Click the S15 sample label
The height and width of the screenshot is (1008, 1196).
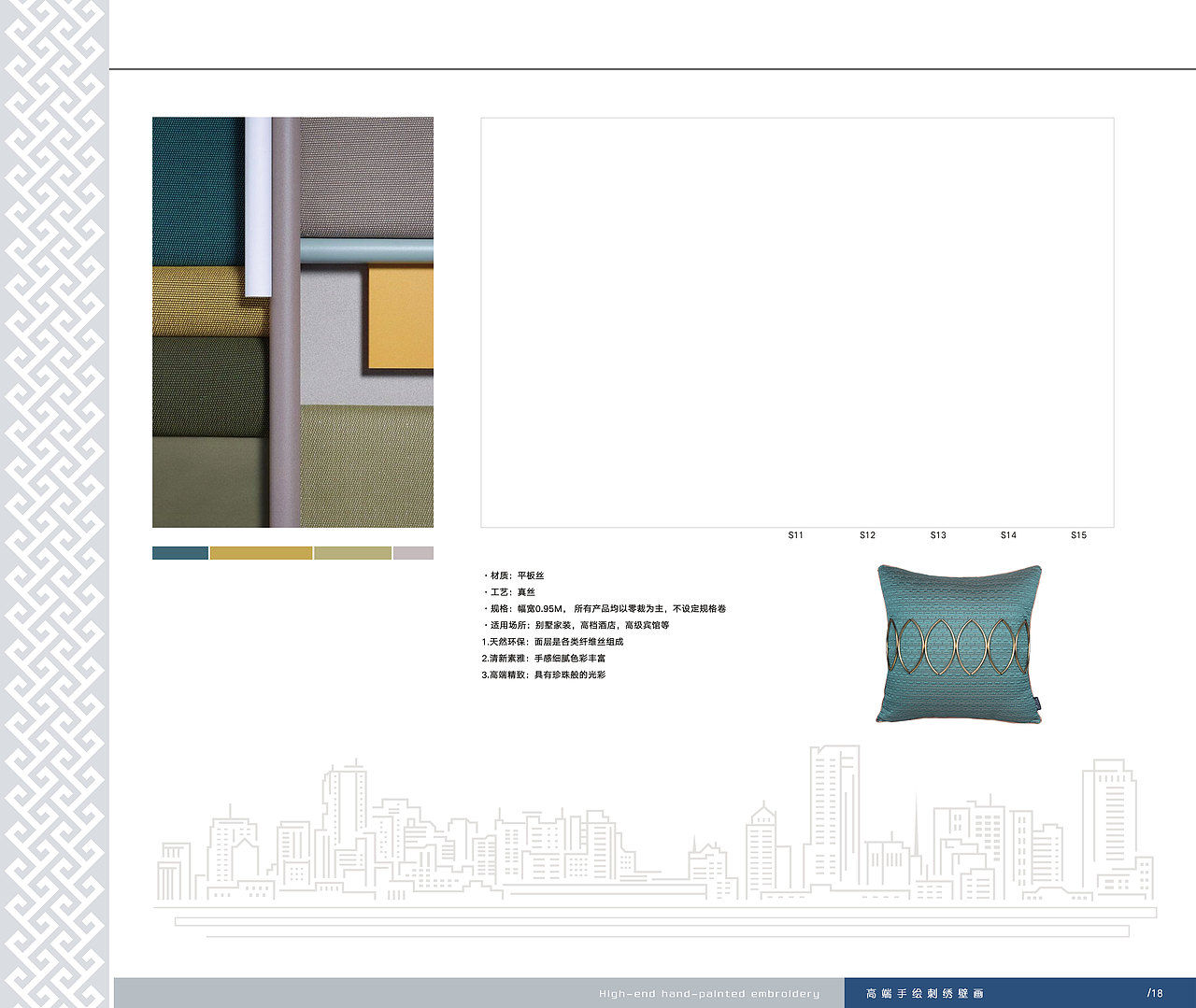(x=1079, y=535)
